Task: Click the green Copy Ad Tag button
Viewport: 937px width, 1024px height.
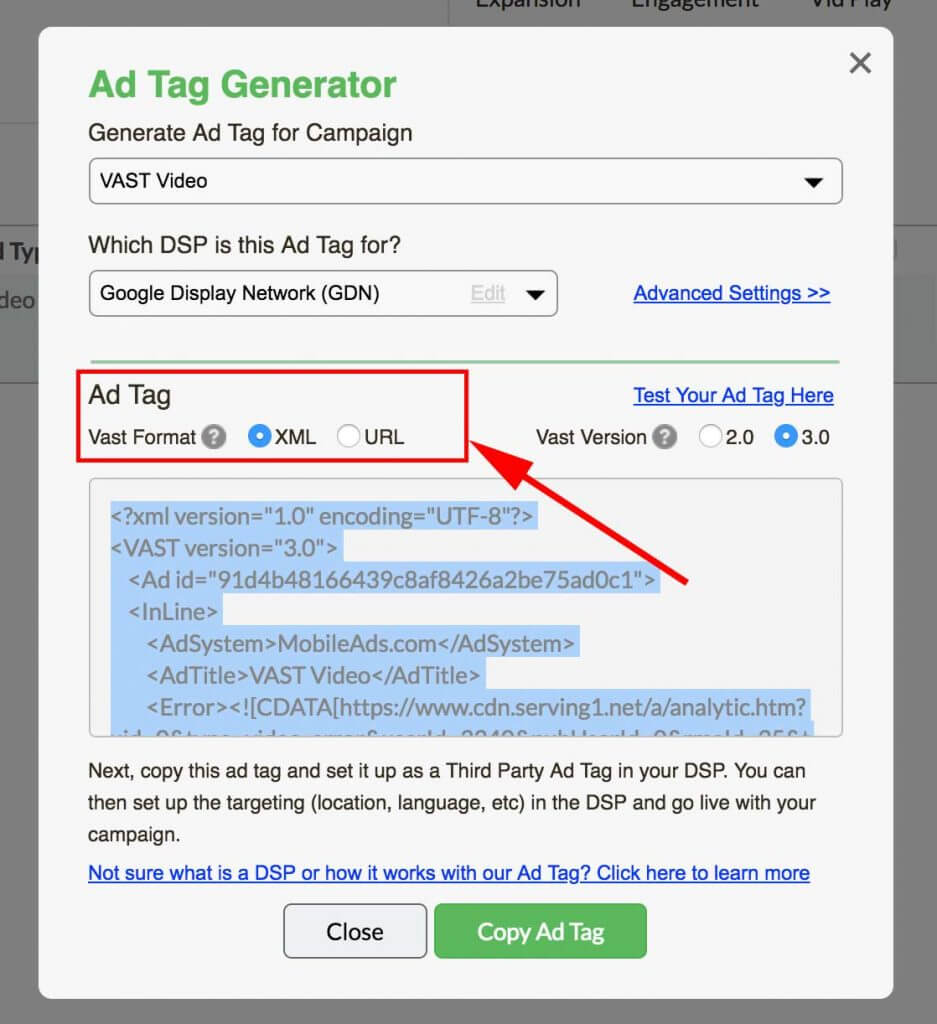Action: coord(540,931)
